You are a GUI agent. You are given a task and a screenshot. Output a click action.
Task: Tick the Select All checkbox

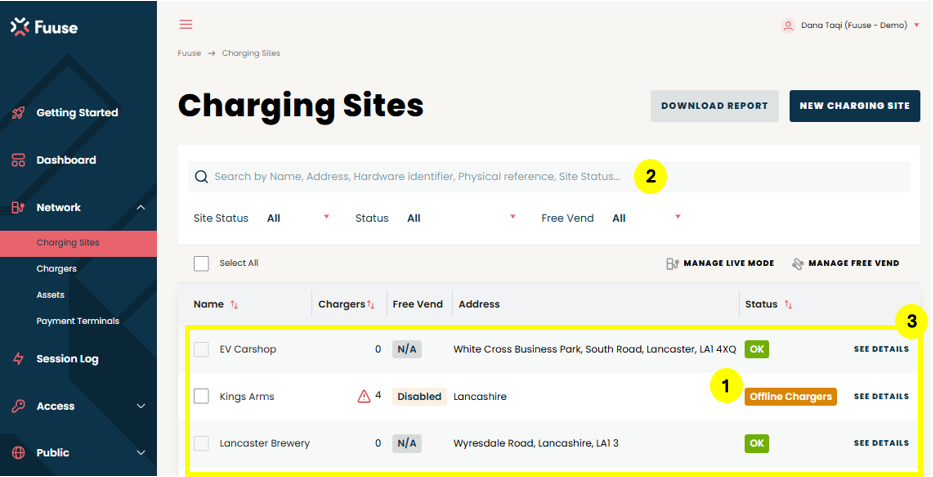tap(201, 263)
